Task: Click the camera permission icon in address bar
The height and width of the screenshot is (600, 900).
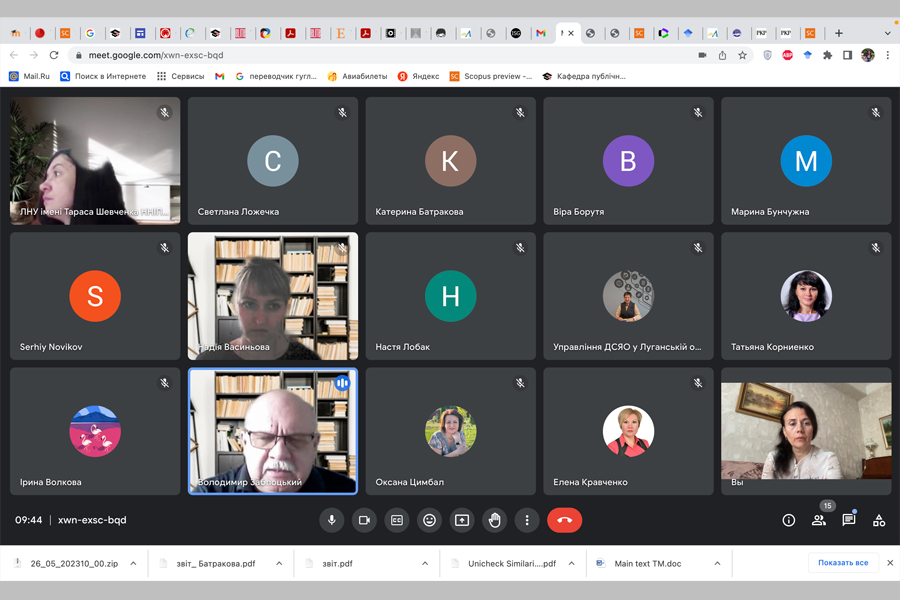Action: pos(702,55)
